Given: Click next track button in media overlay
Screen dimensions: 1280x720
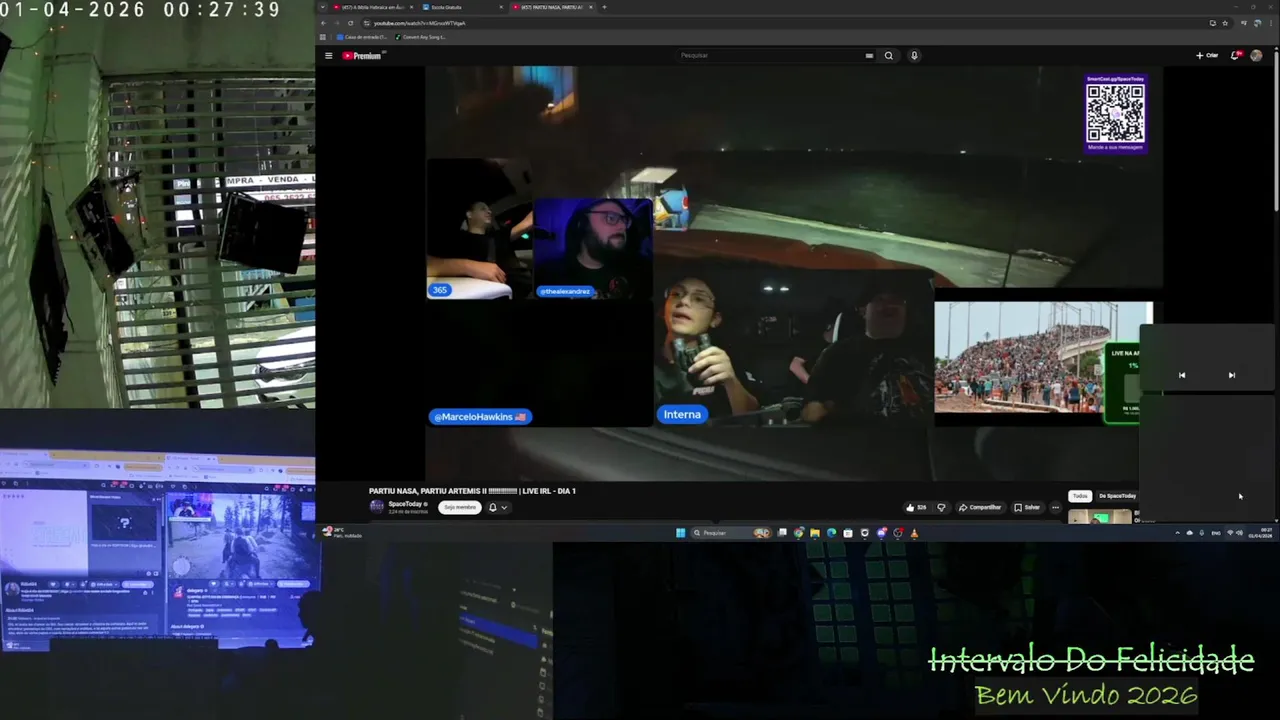Looking at the screenshot, I should tap(1232, 375).
